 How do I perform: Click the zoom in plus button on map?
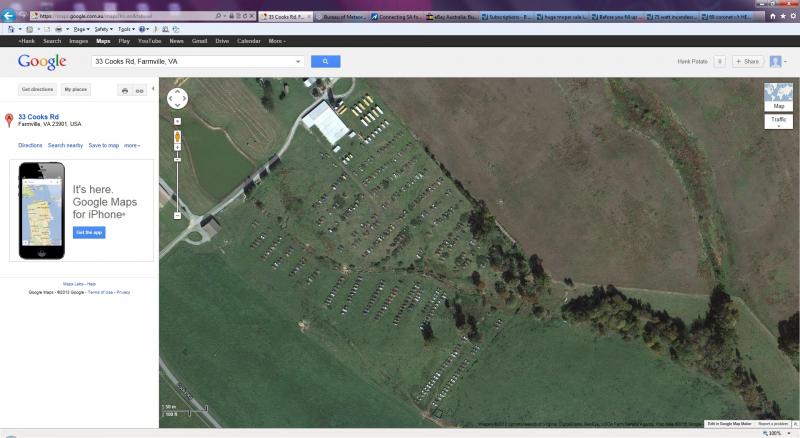tap(177, 148)
